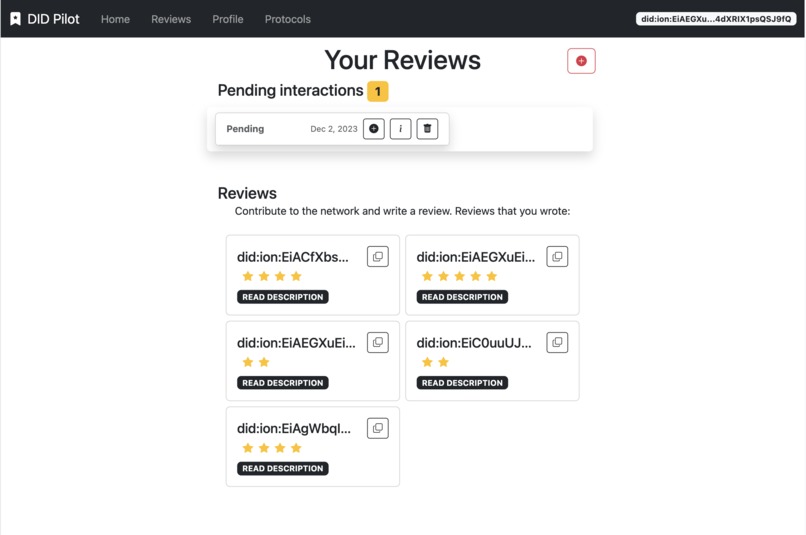Copy DID on the two-star EiAEGXuEi review
The height and width of the screenshot is (535, 806).
pyautogui.click(x=378, y=342)
